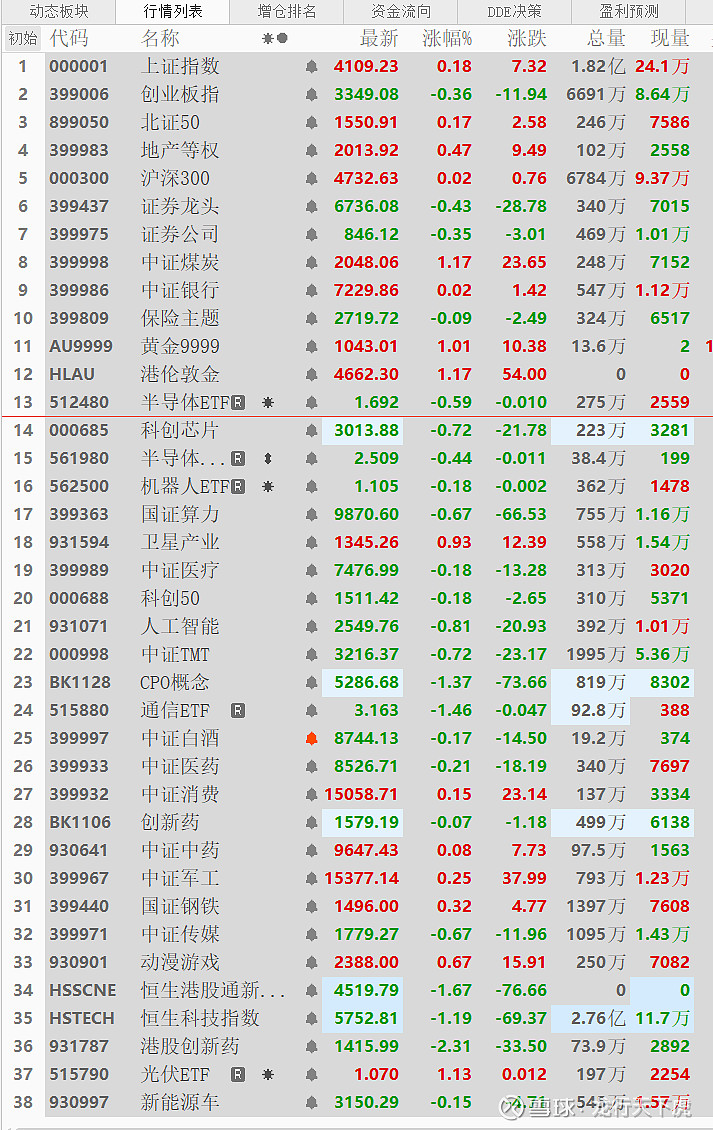Viewport: 713px width, 1130px height.
Task: Click the R badge next to 通信ETF
Action: tap(238, 711)
